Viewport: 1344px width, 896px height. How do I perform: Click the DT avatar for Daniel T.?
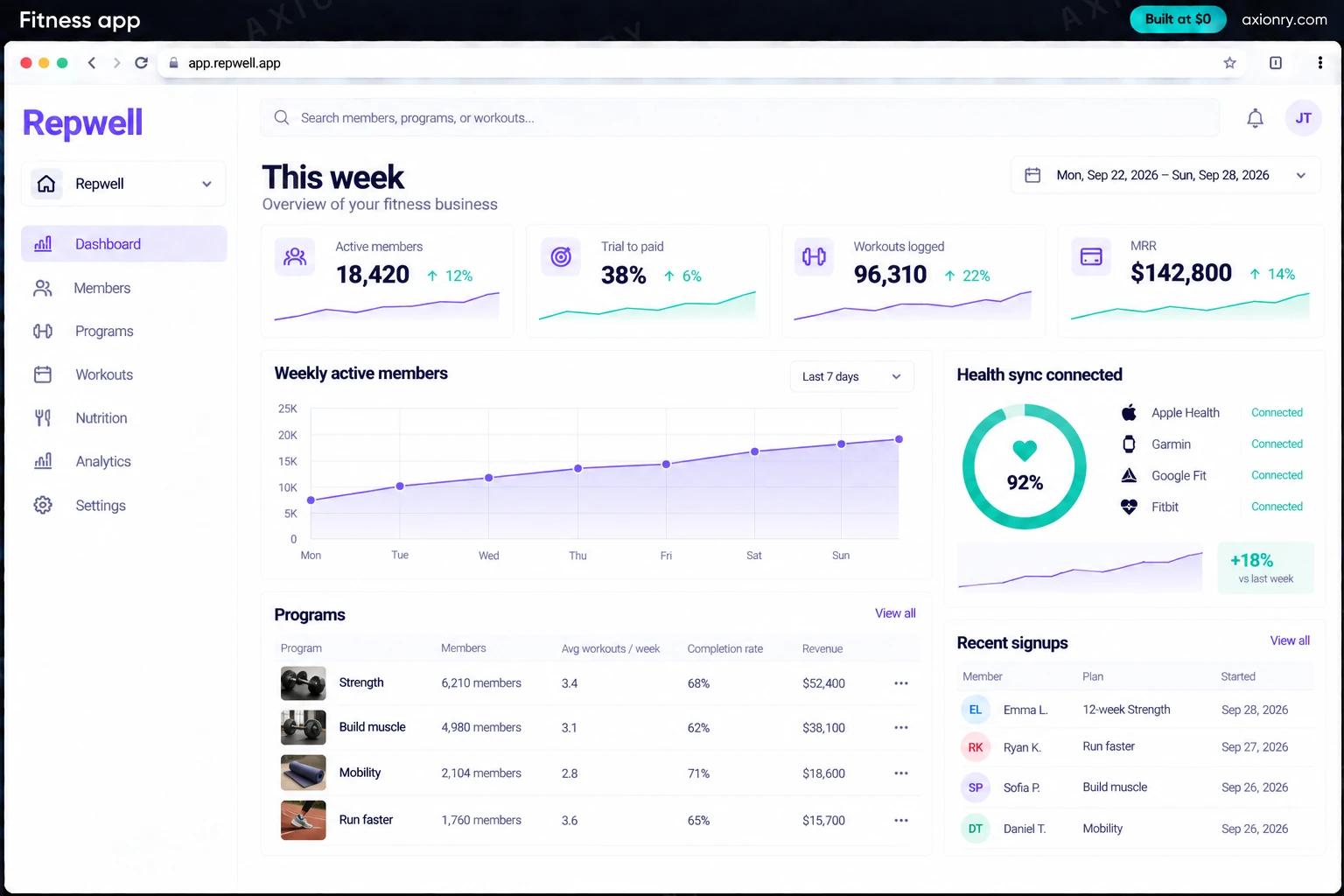(976, 829)
